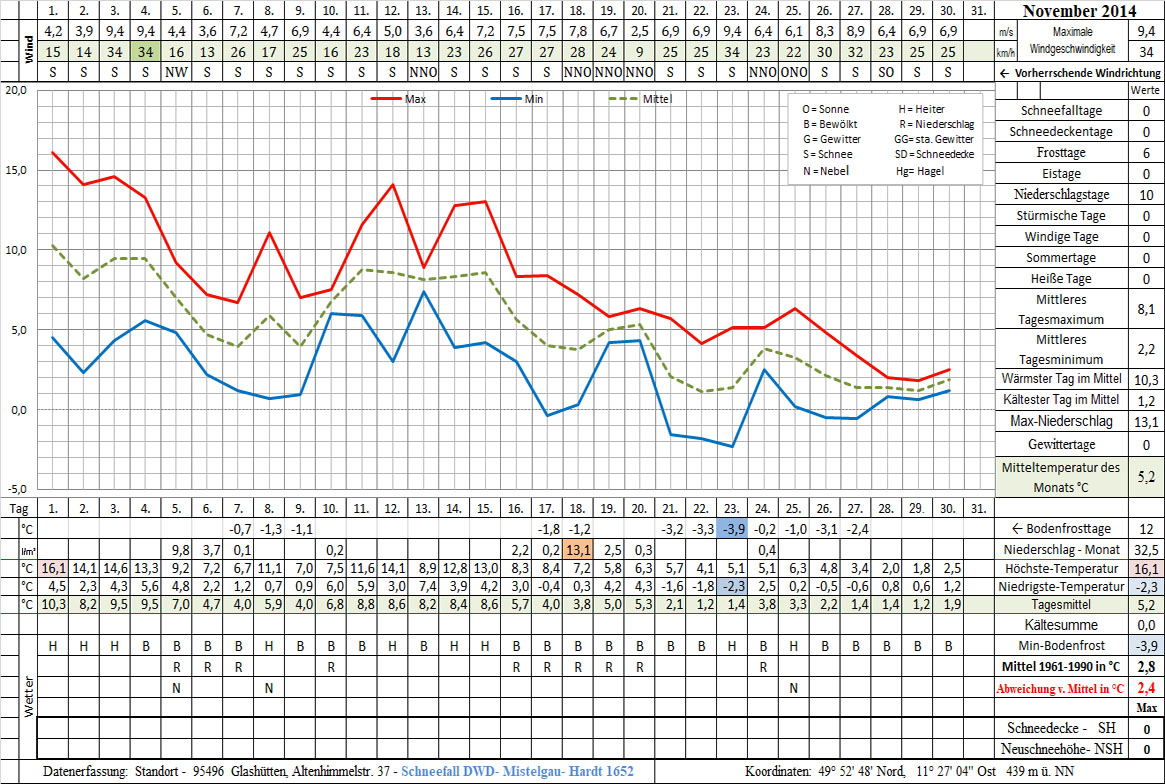Click the NW wind direction on day 5
Image resolution: width=1165 pixels, height=784 pixels.
click(x=175, y=73)
